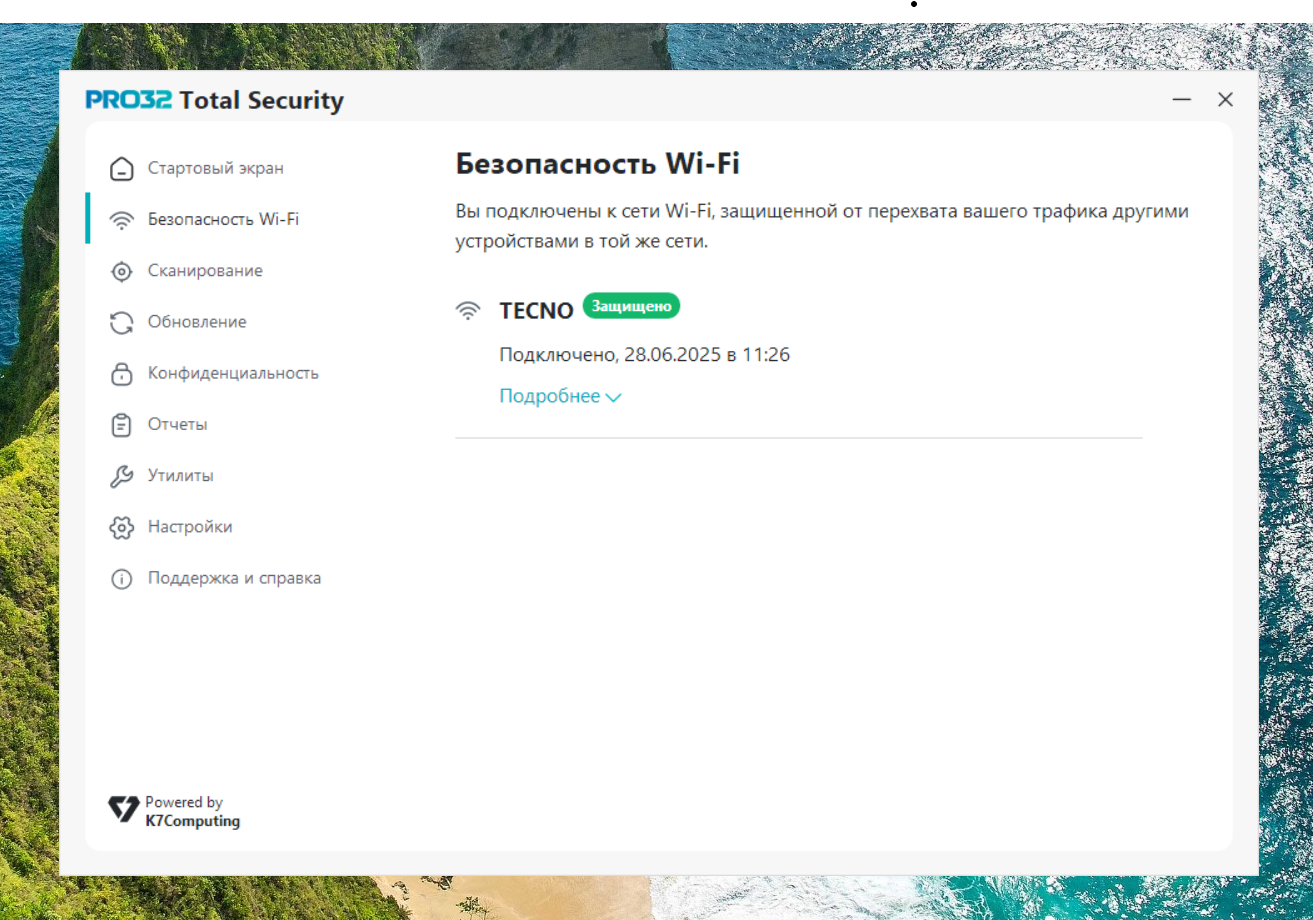Click the Wi-Fi icon in the sidebar
Image resolution: width=1313 pixels, height=920 pixels.
(121, 220)
